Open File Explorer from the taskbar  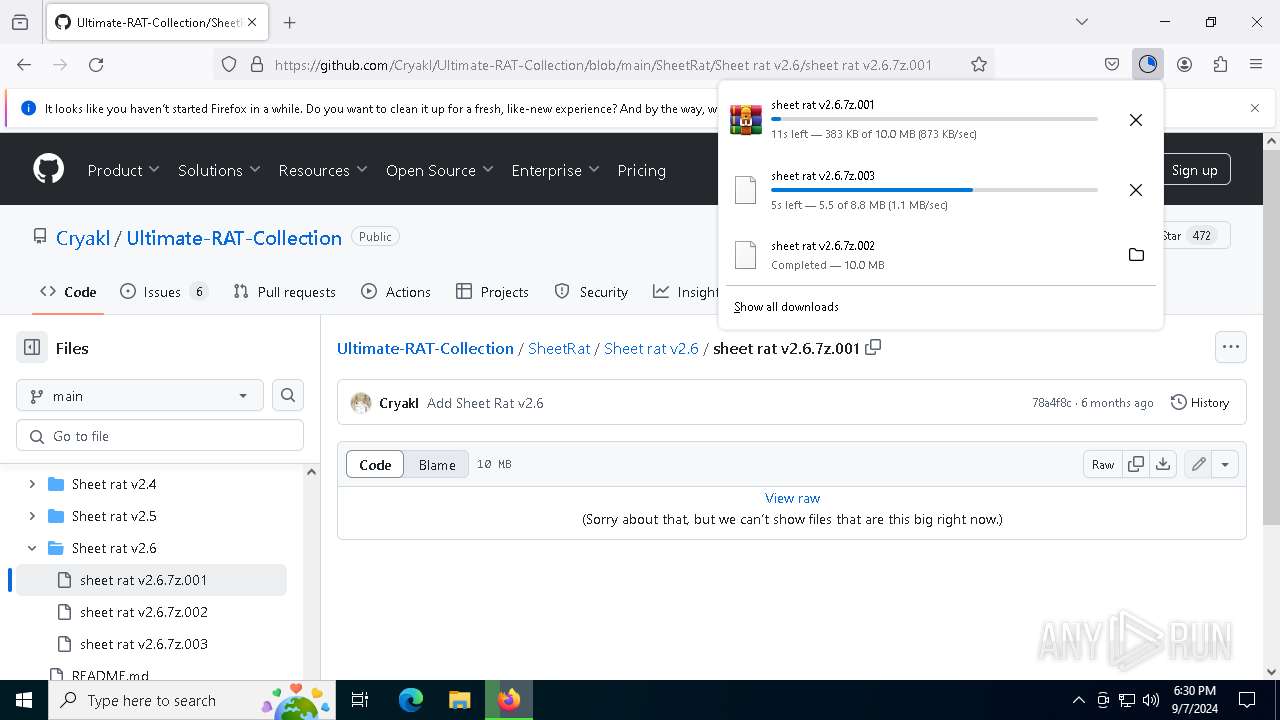pos(459,700)
